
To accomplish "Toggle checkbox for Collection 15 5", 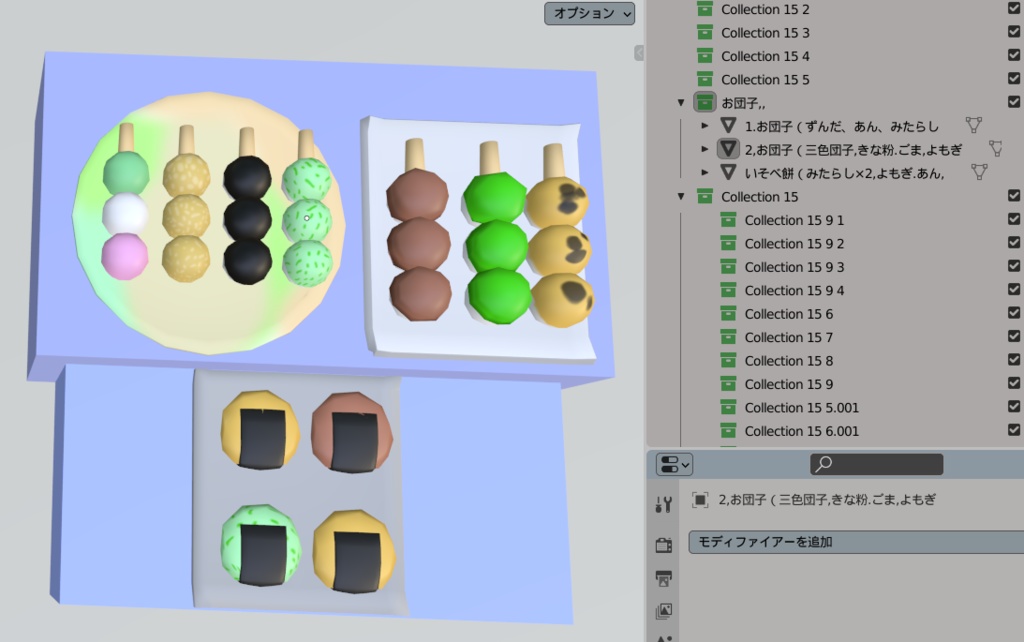I will tap(1014, 78).
